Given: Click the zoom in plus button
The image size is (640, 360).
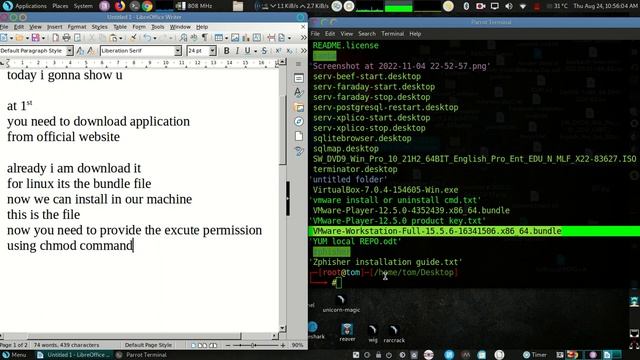Looking at the screenshot, I should pyautogui.click(x=283, y=345).
